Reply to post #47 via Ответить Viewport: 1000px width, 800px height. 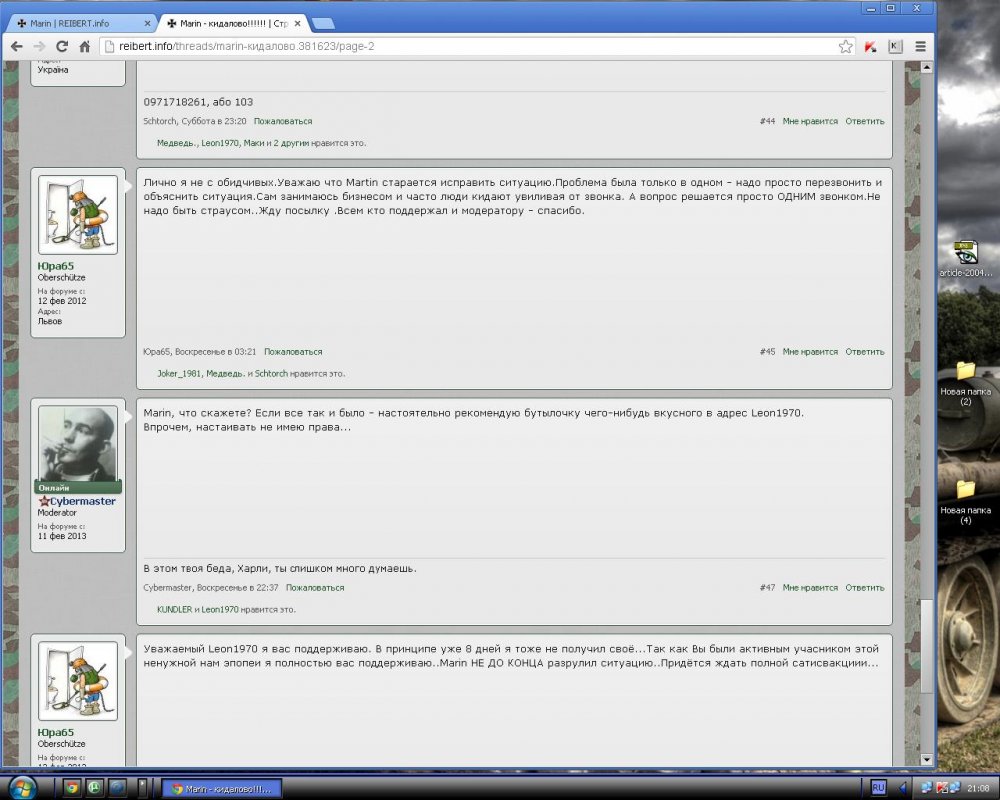coord(864,588)
